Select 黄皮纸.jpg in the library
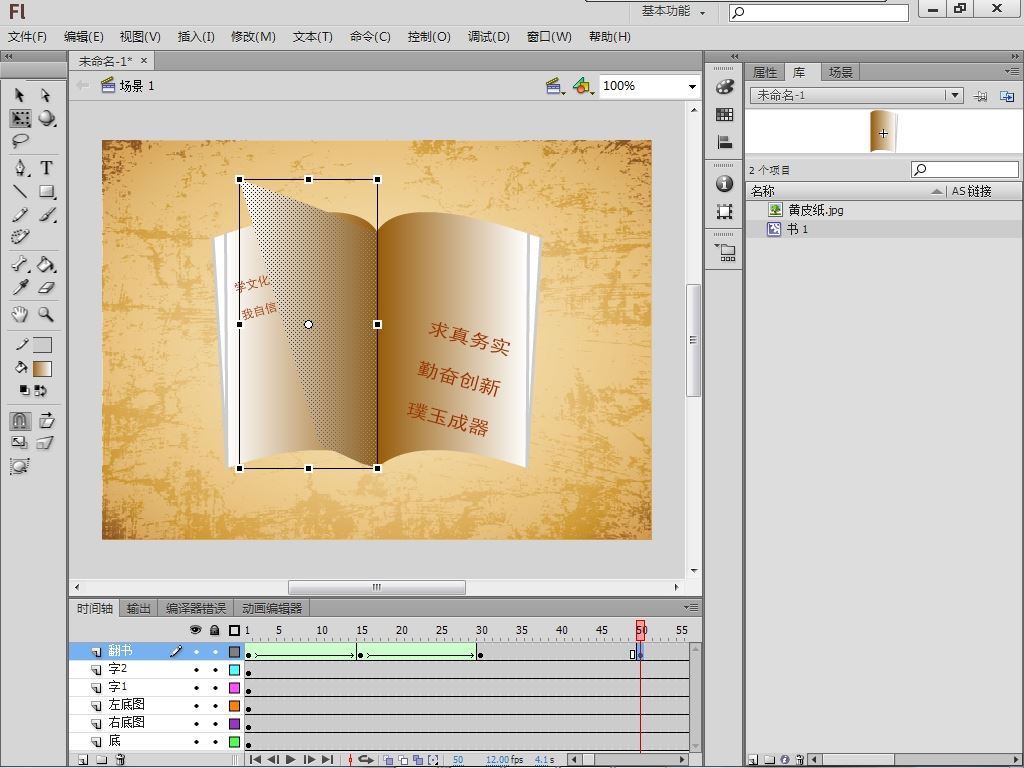This screenshot has width=1024, height=768. pyautogui.click(x=815, y=210)
